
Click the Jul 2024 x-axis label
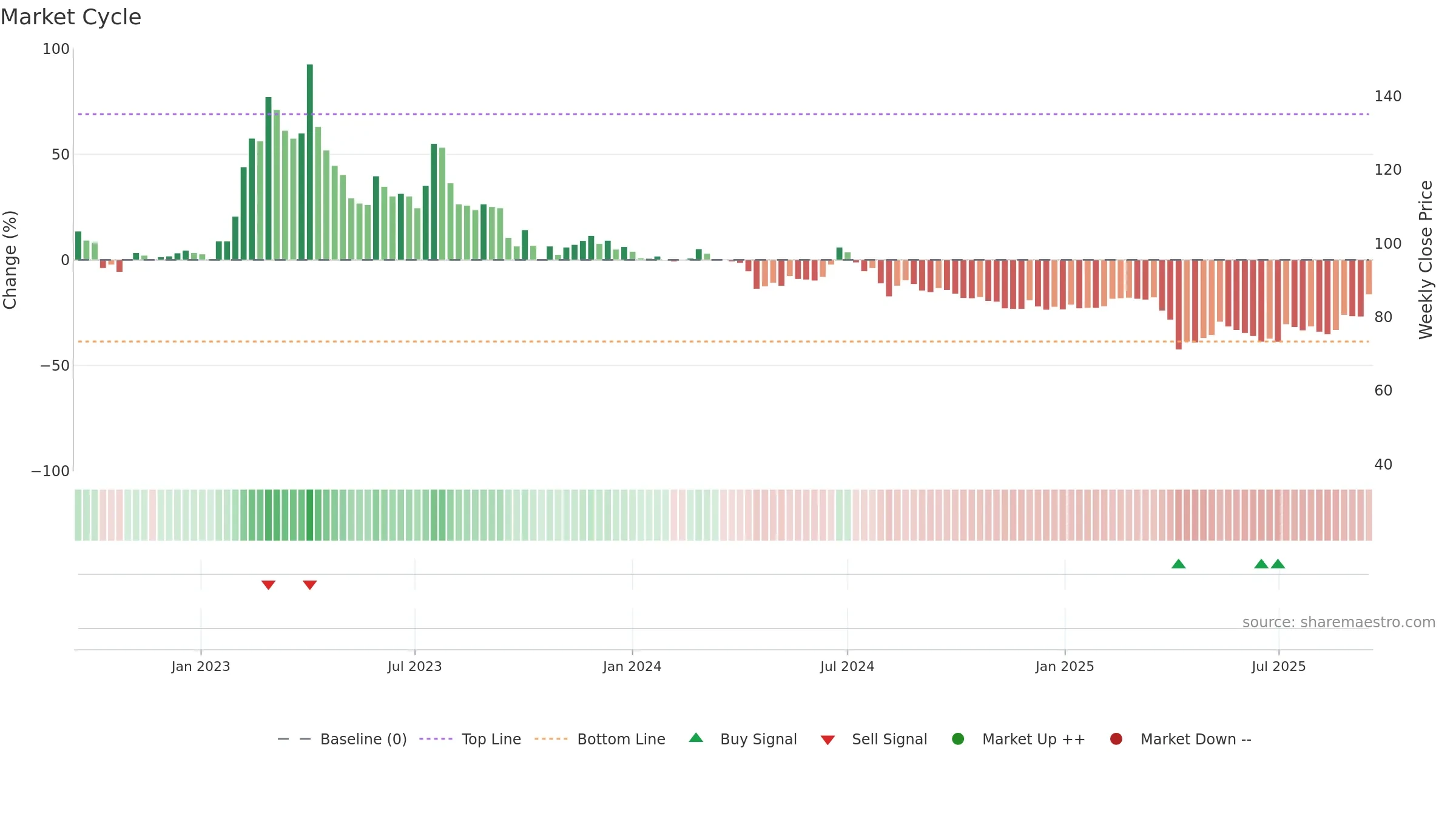pyautogui.click(x=848, y=667)
